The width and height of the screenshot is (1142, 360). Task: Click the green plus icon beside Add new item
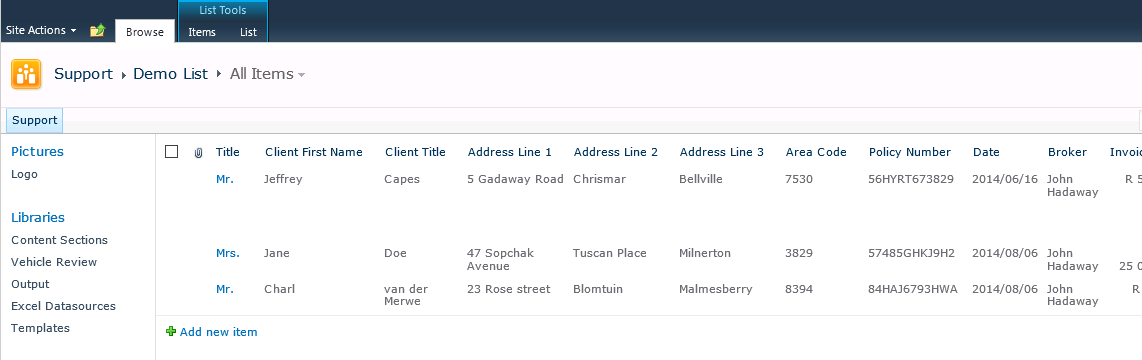click(x=171, y=332)
